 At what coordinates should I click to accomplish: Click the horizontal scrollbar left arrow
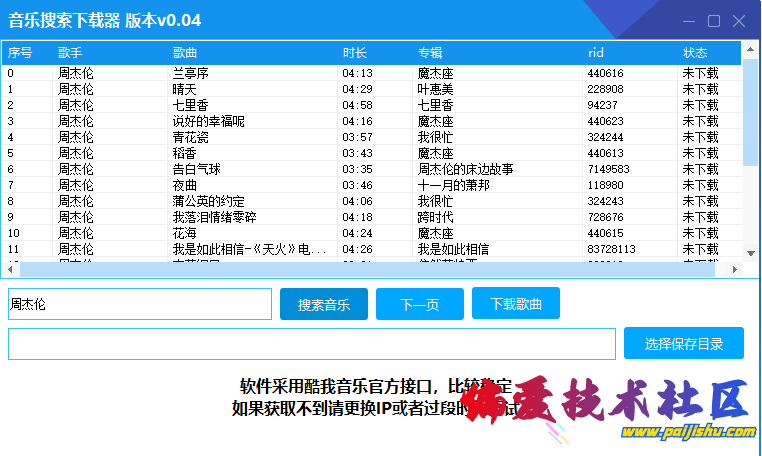click(9, 270)
